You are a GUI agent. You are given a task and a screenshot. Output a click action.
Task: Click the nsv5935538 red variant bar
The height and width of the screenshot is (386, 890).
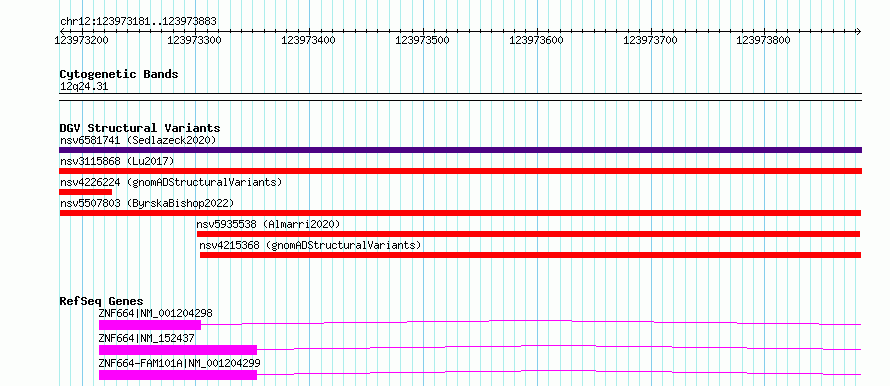click(528, 234)
